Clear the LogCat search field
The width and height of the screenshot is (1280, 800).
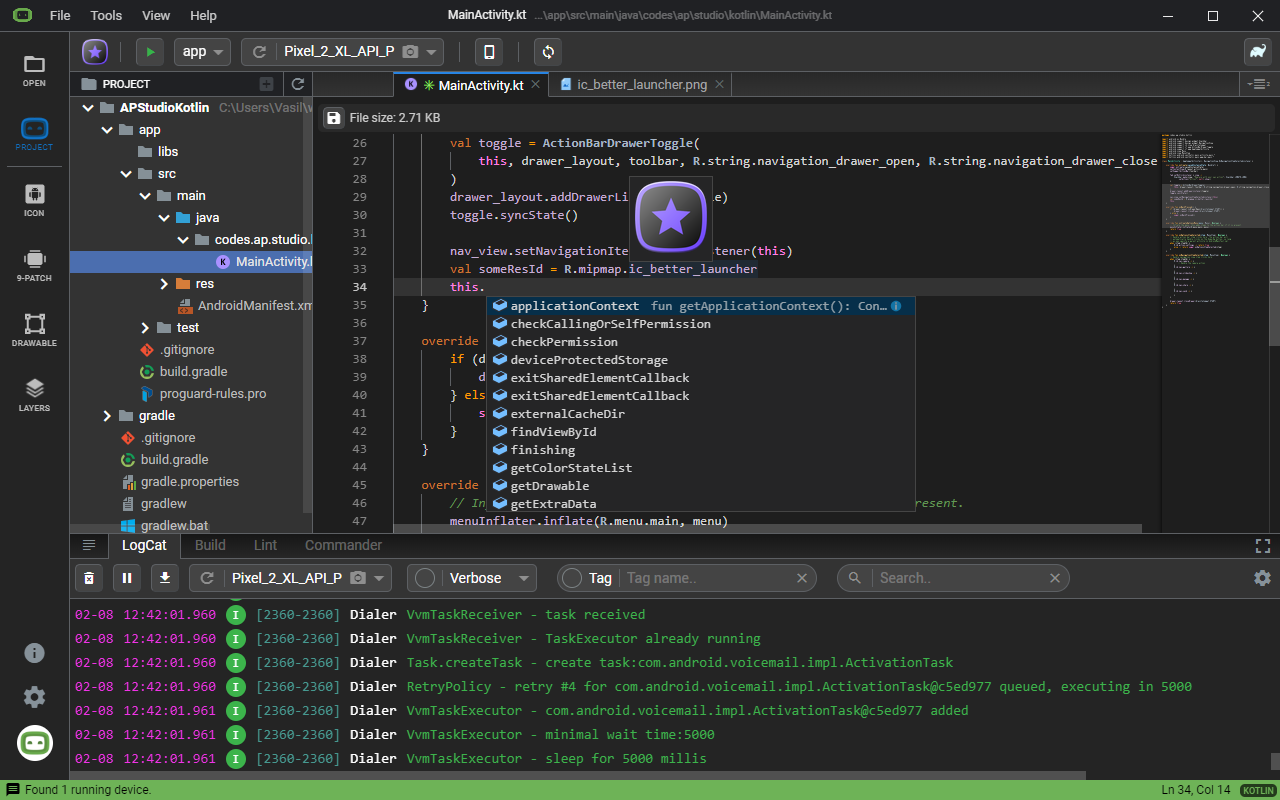pyautogui.click(x=1054, y=578)
